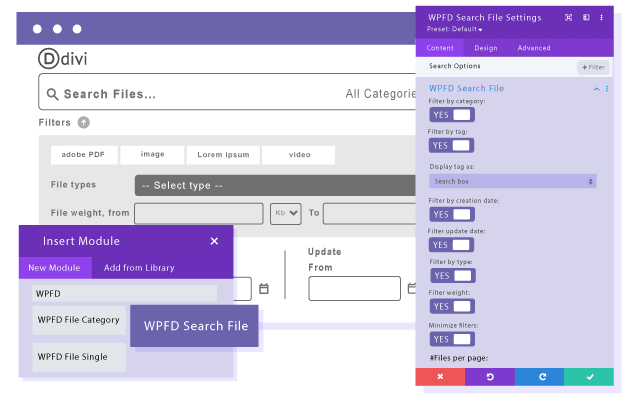Open the All Categories dropdown
The height and width of the screenshot is (397, 630).
pos(380,94)
